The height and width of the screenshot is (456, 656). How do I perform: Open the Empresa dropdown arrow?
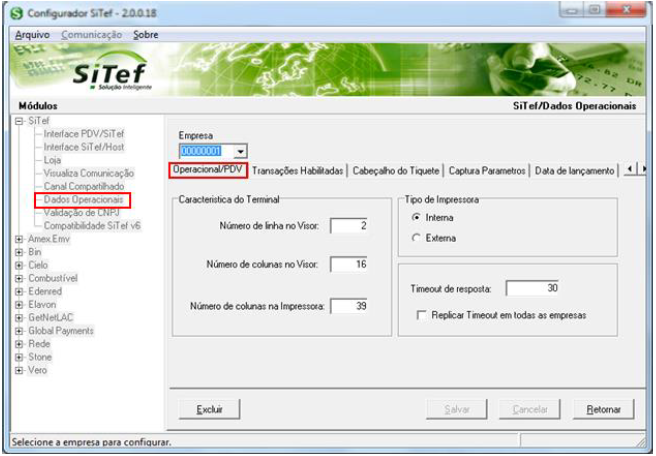(240, 151)
